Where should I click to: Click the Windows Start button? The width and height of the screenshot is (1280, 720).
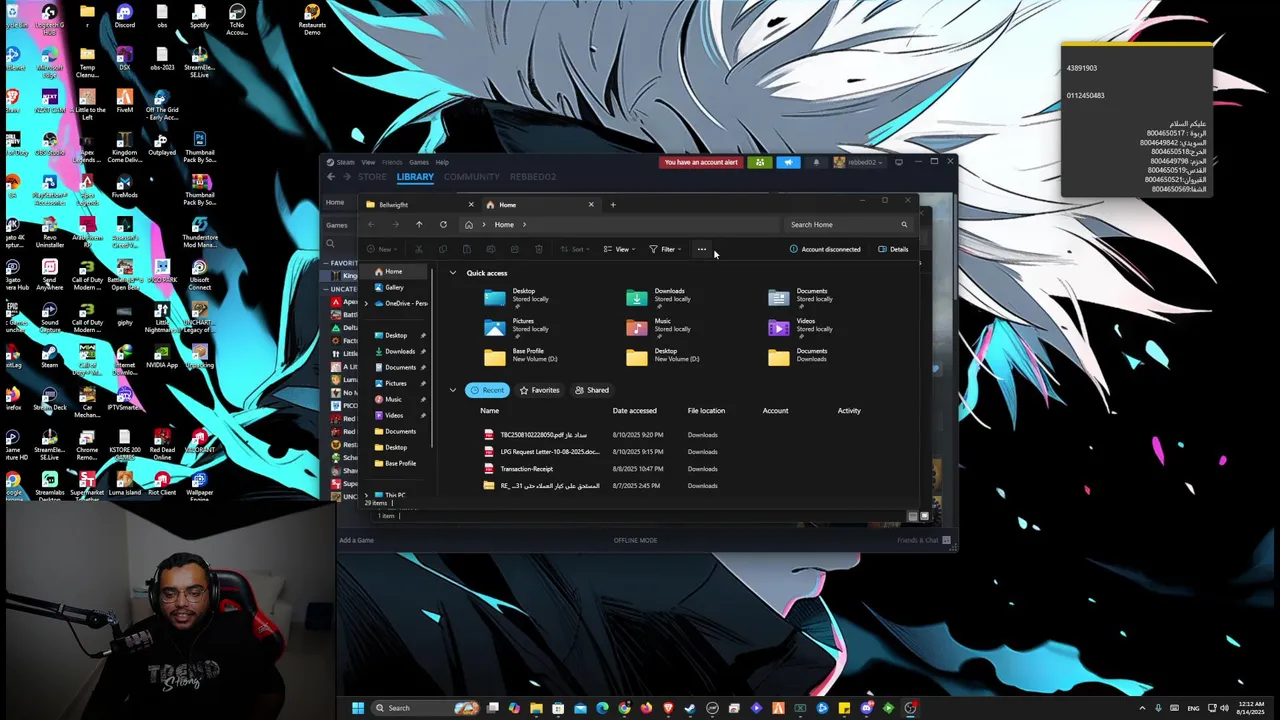point(358,708)
